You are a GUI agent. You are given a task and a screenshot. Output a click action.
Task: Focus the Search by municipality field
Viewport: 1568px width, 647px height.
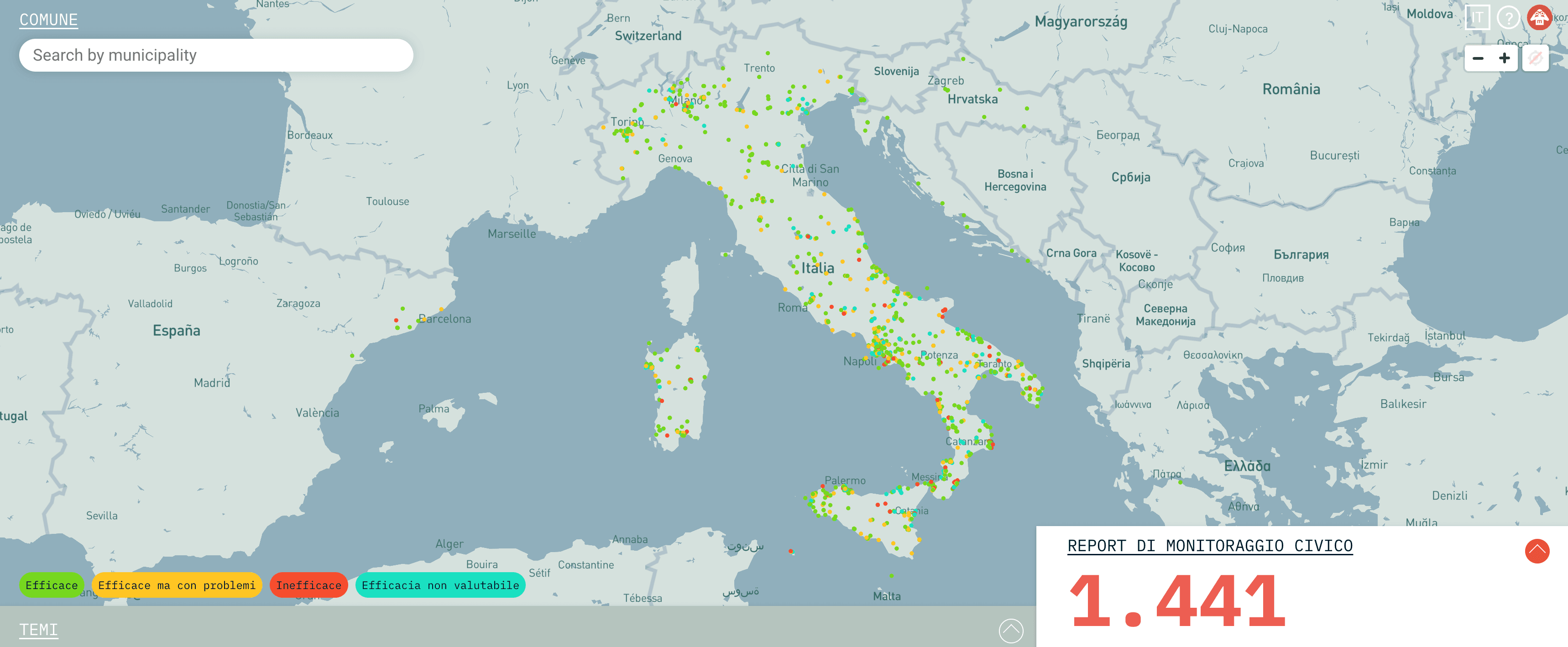pos(216,55)
